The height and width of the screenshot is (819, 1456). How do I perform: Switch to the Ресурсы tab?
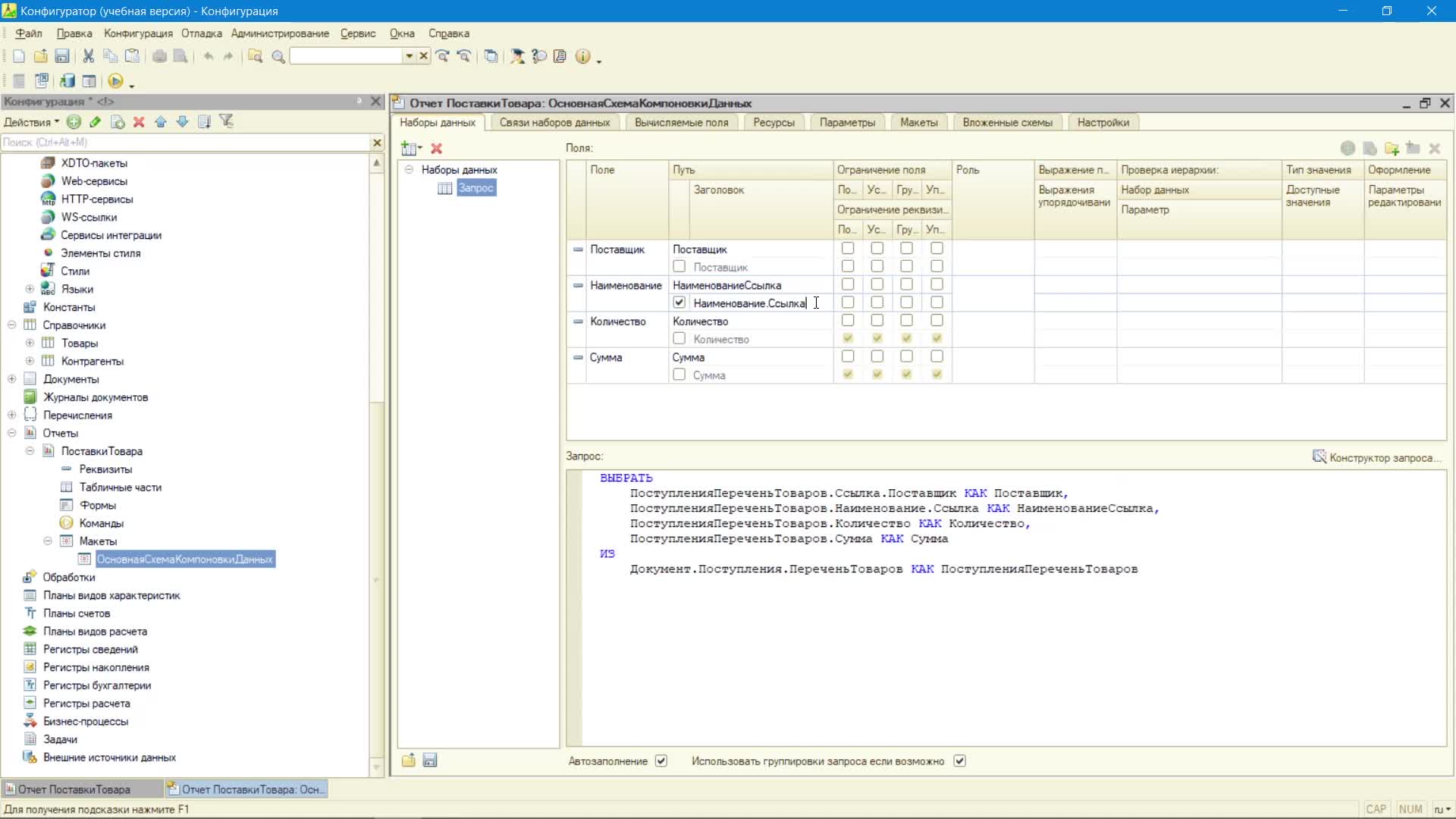(773, 122)
